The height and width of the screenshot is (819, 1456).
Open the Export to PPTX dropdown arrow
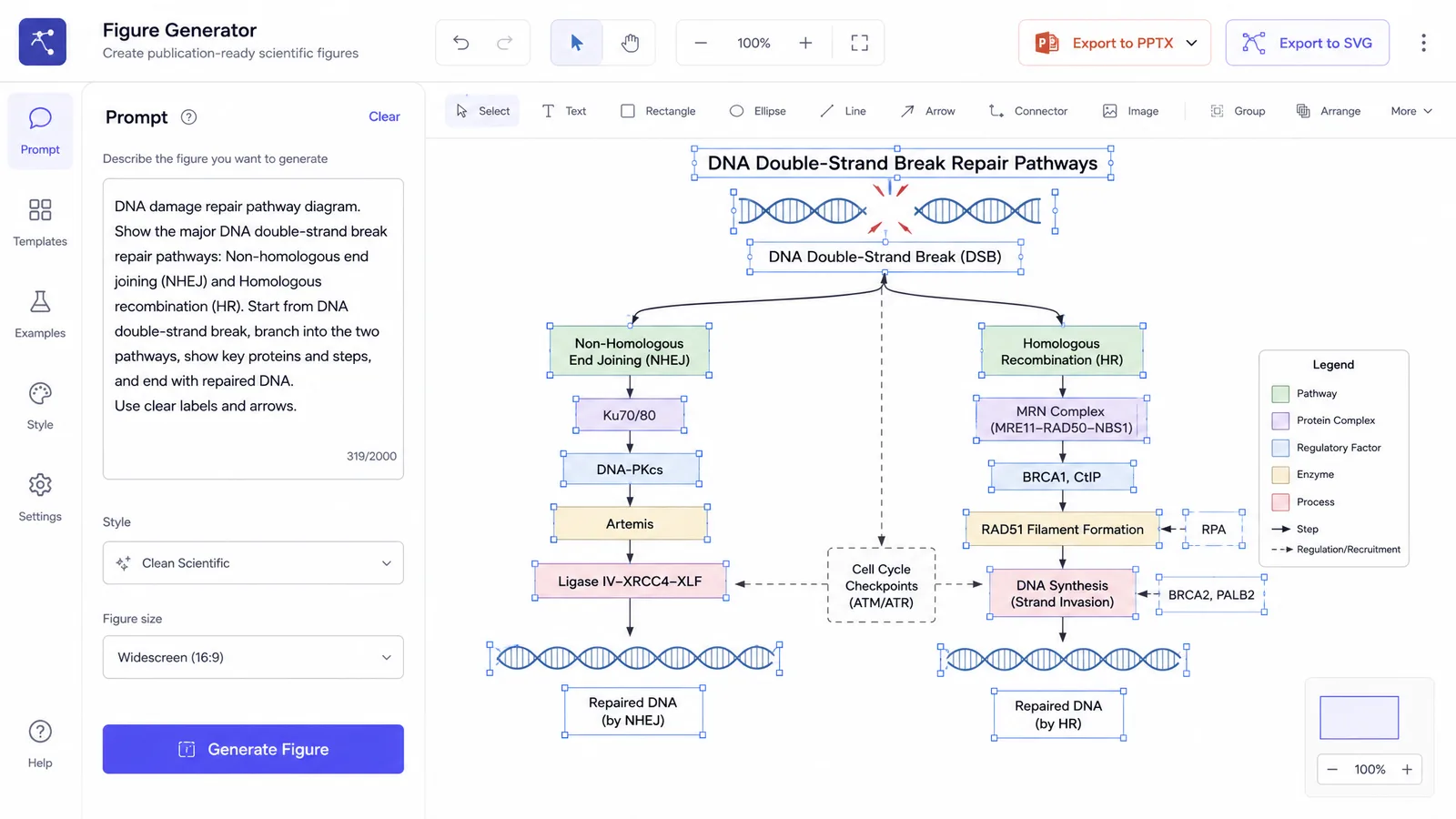coord(1191,43)
